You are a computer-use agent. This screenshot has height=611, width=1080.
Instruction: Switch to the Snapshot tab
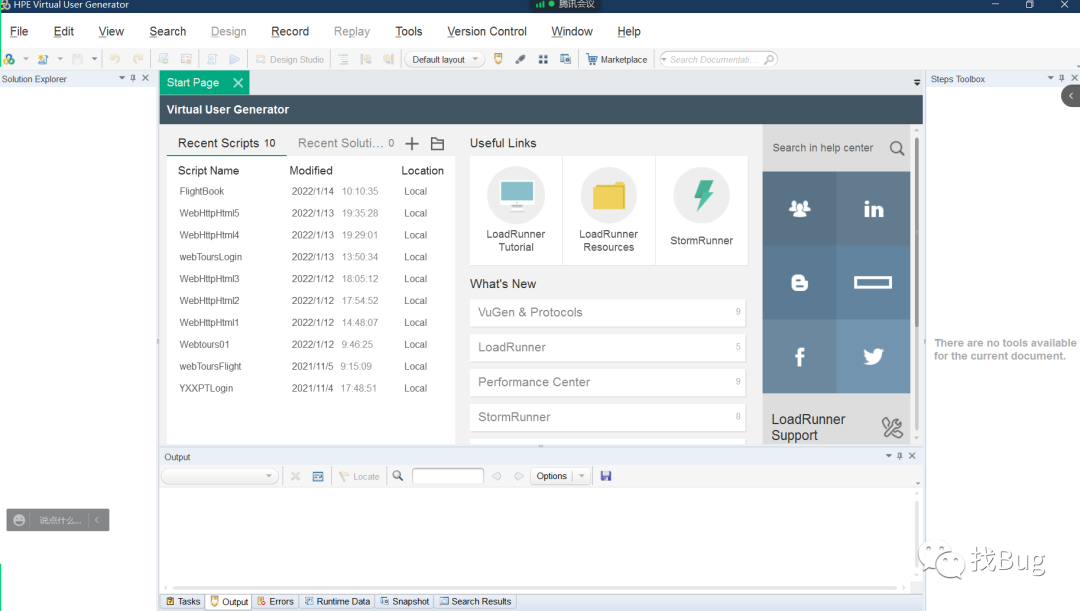click(405, 601)
